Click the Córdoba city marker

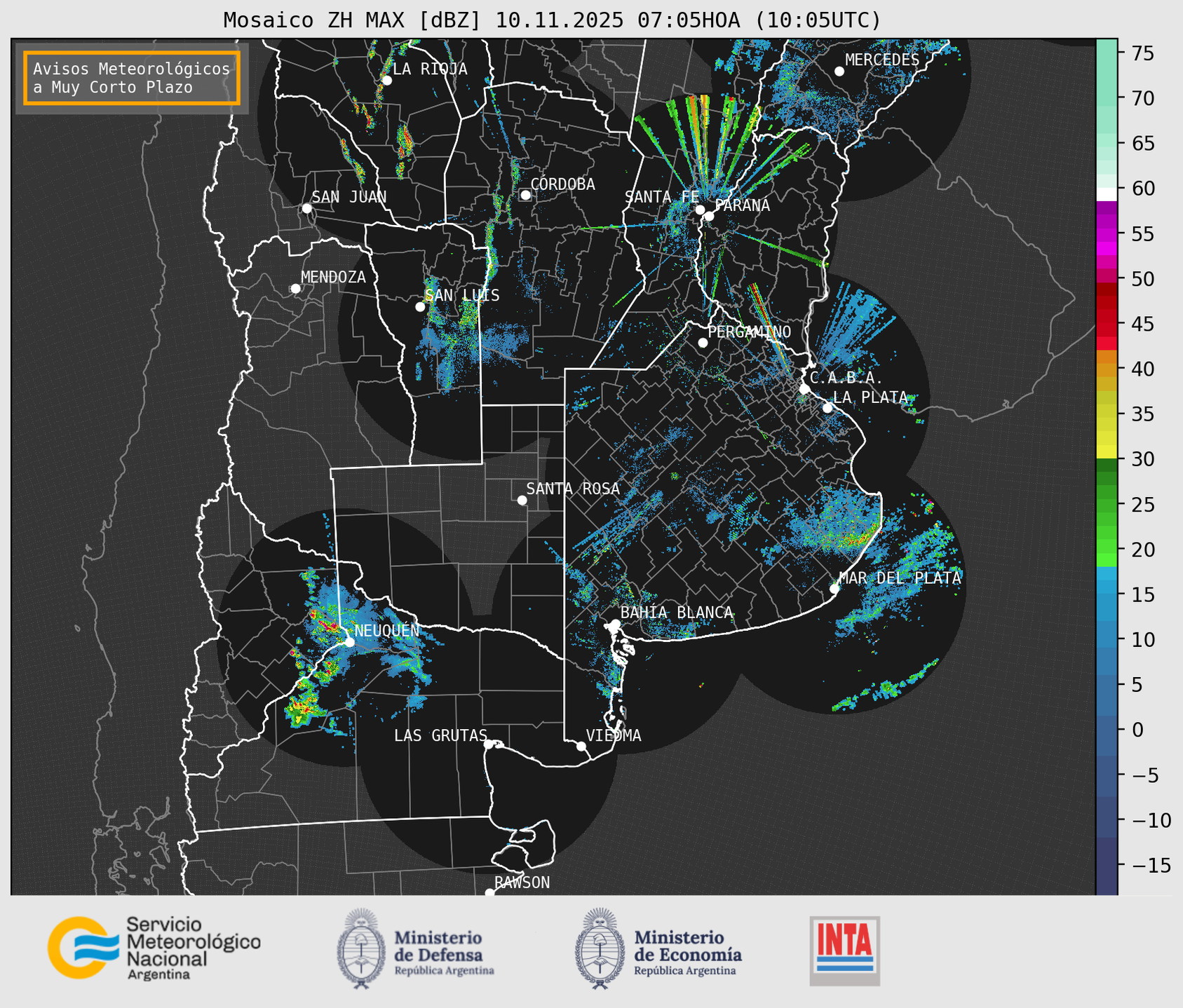[x=525, y=195]
